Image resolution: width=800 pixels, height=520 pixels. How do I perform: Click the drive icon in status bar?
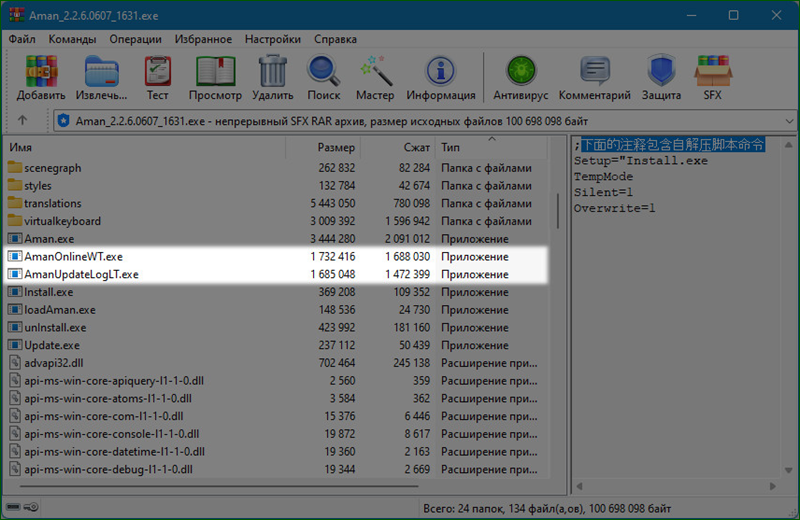point(13,507)
